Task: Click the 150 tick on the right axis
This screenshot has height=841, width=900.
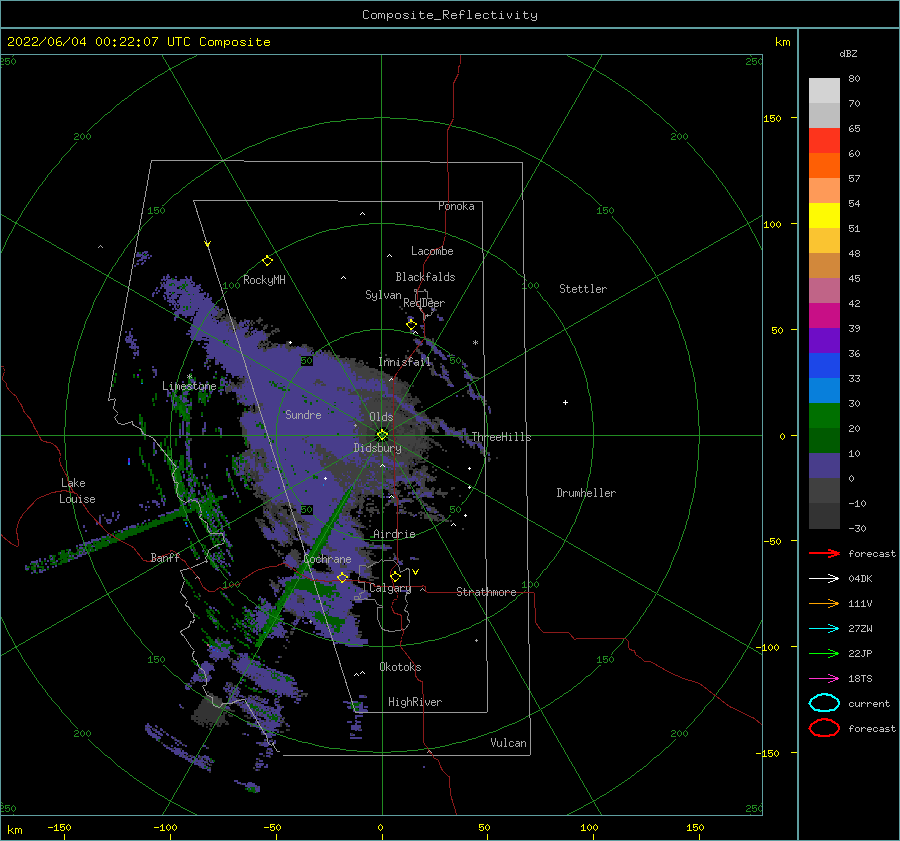Action: tap(773, 118)
